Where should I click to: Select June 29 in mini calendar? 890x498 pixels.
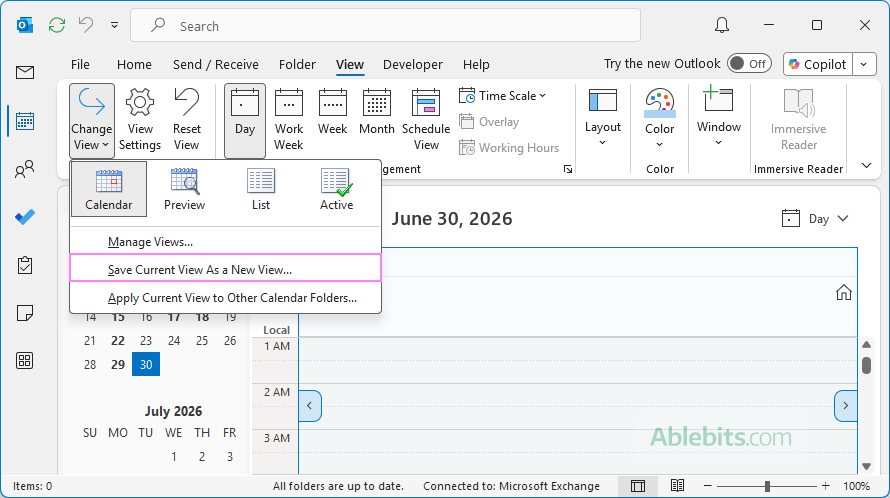pos(117,365)
